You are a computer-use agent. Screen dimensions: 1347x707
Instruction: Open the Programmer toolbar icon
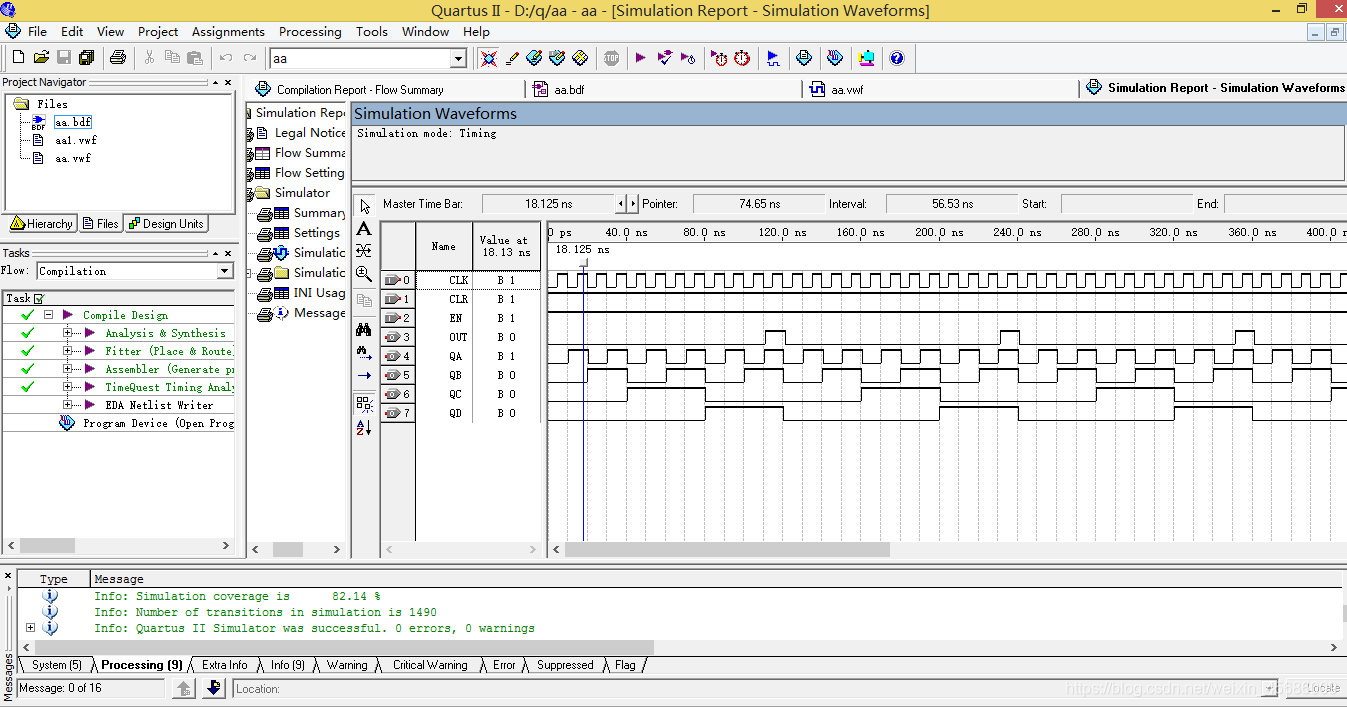[x=835, y=58]
